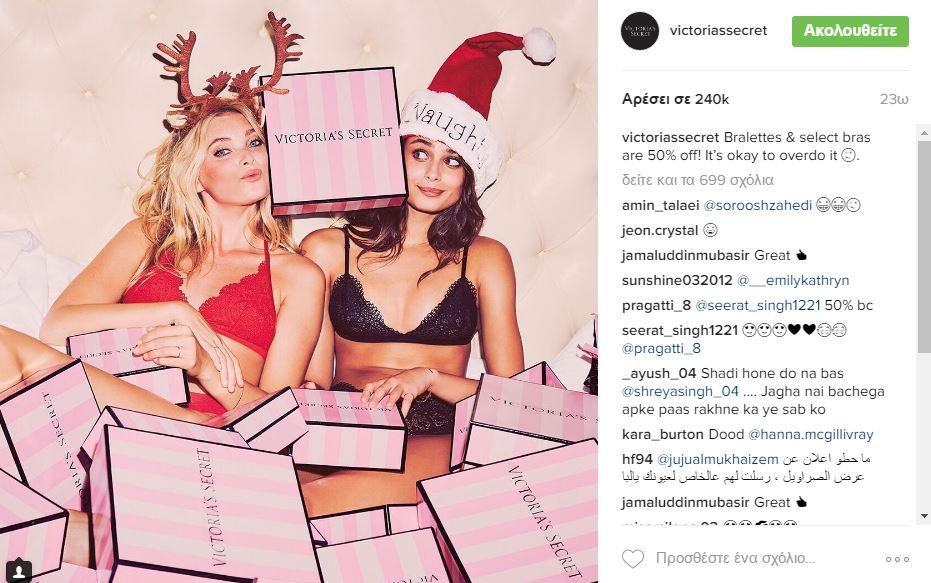The height and width of the screenshot is (583, 931).
Task: Open the @seerat_singh1221 mention
Action: point(758,305)
